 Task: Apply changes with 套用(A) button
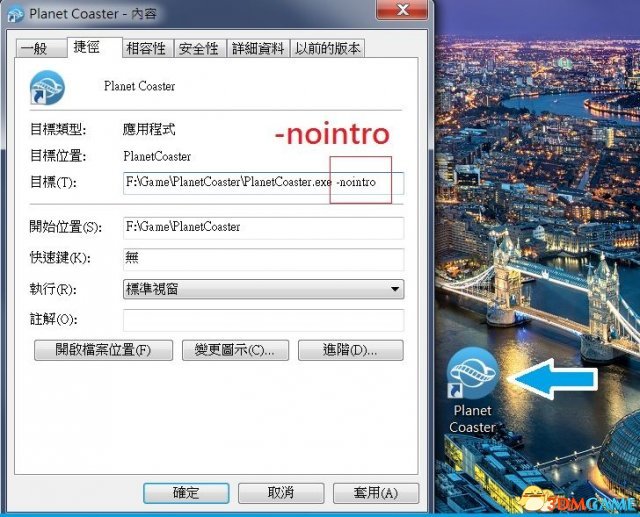coord(376,493)
